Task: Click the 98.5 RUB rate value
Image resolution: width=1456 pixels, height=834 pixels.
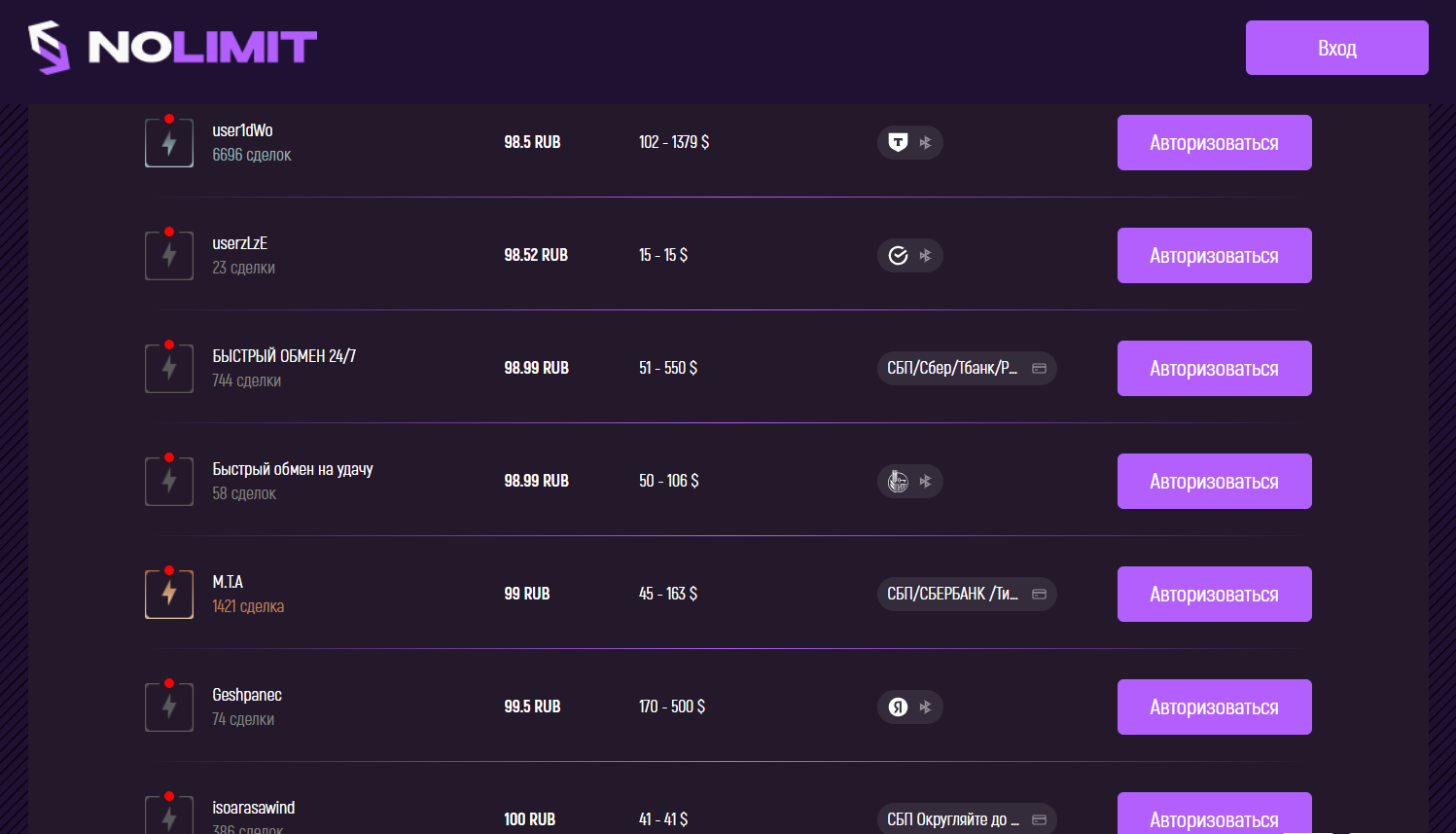Action: [x=532, y=142]
